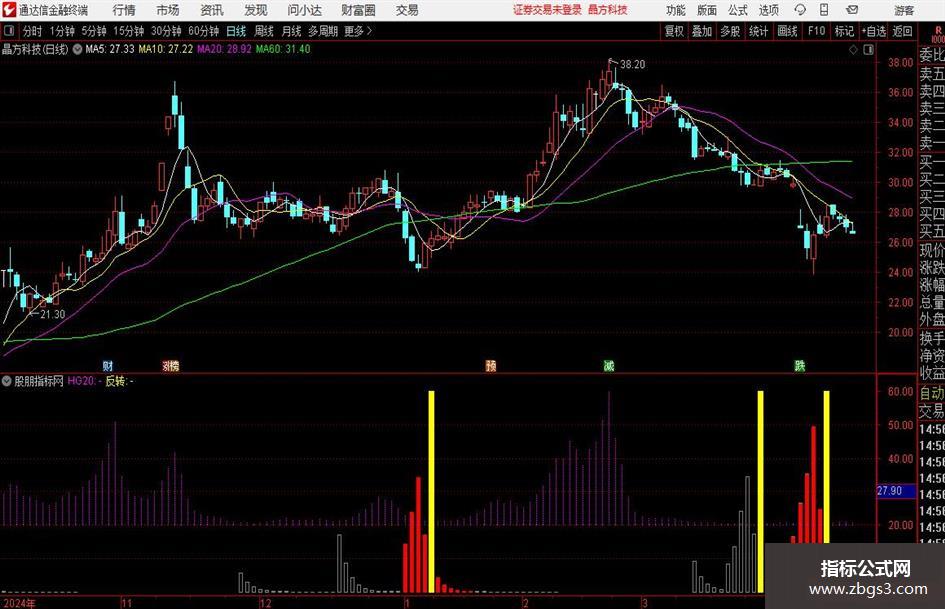Screen dimensions: 945x609
Task: Click the 通达信 red logo icon
Action: (x=9, y=10)
